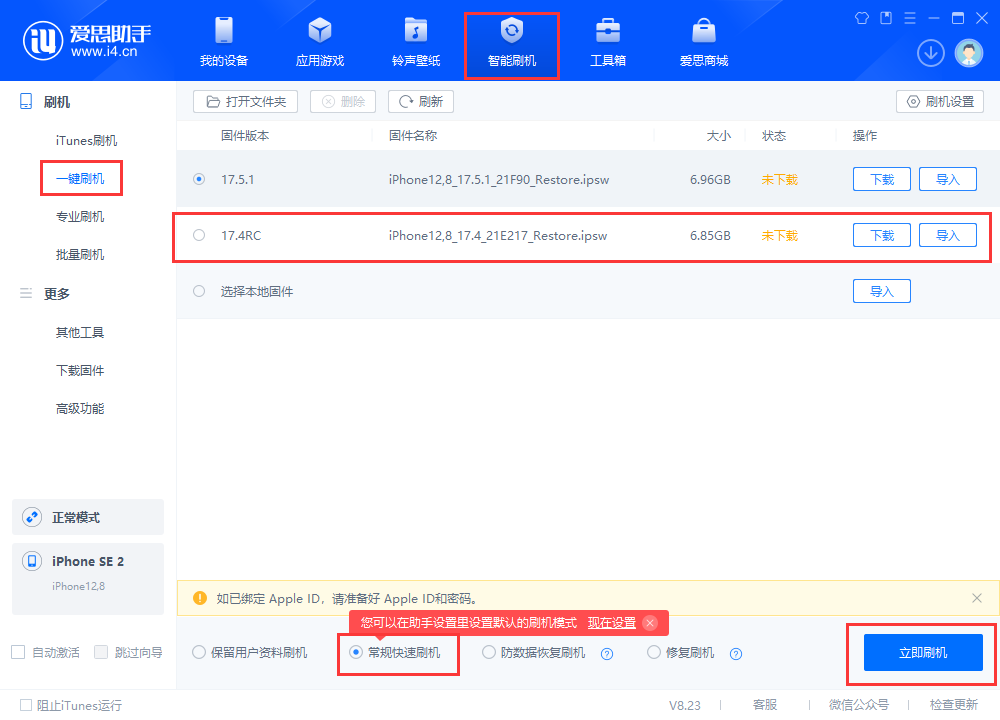The height and width of the screenshot is (720, 1000).
Task: Open the 应用游戏 apps section
Action: (320, 42)
